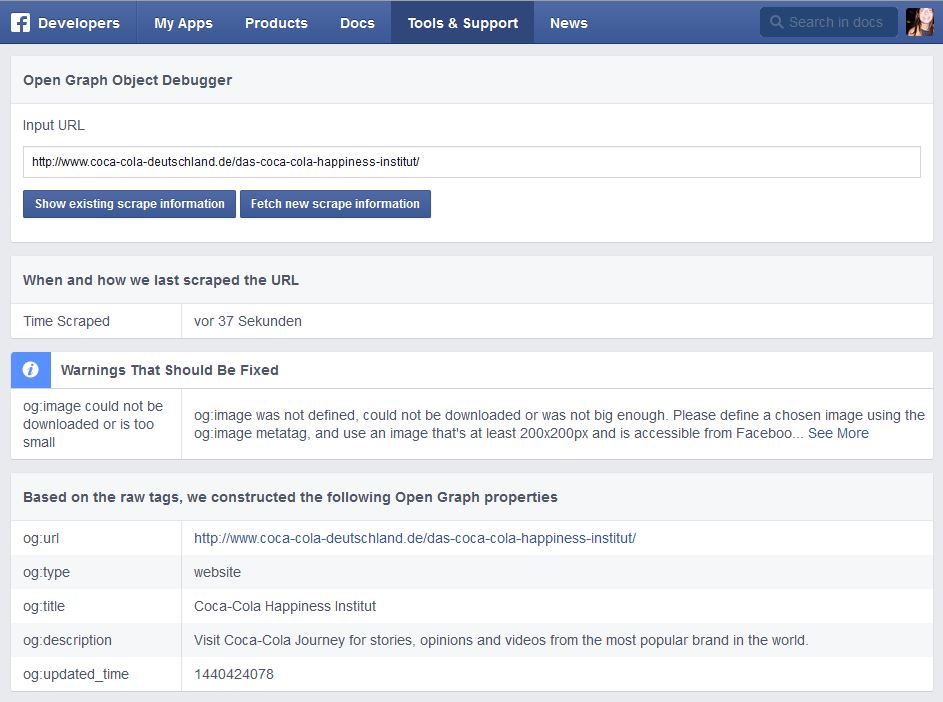Viewport: 943px width, 702px height.
Task: Click the Facebook logo icon
Action: 20,22
